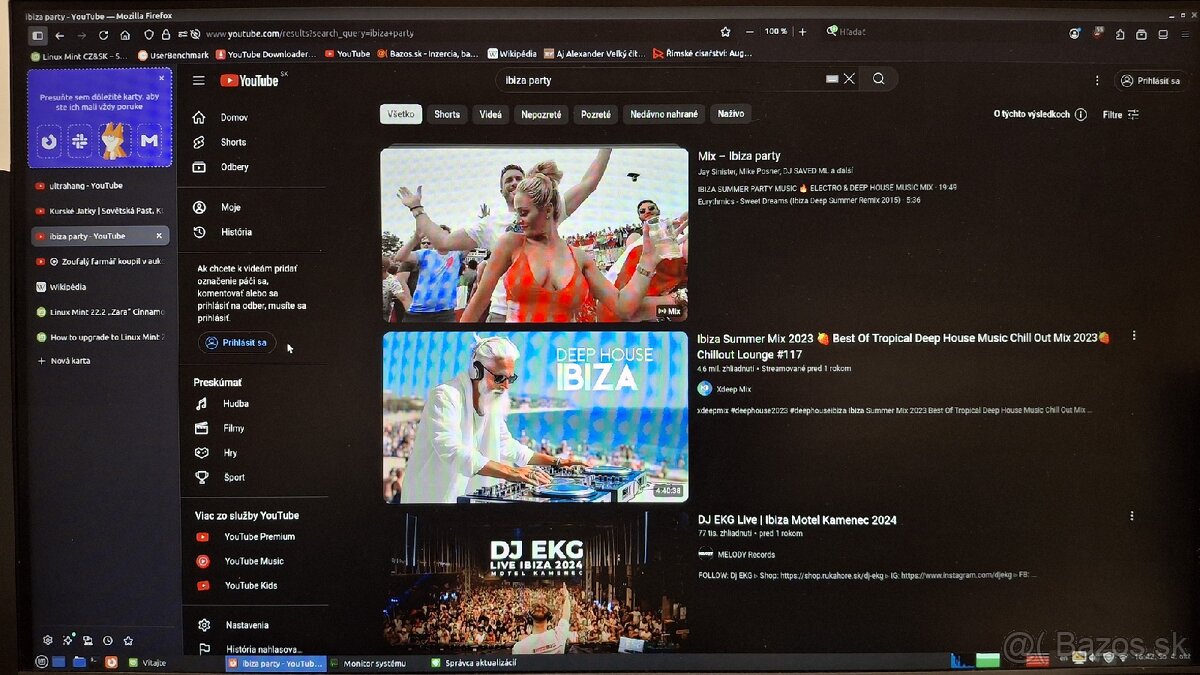Enable the Naživo filter chip

tap(730, 114)
